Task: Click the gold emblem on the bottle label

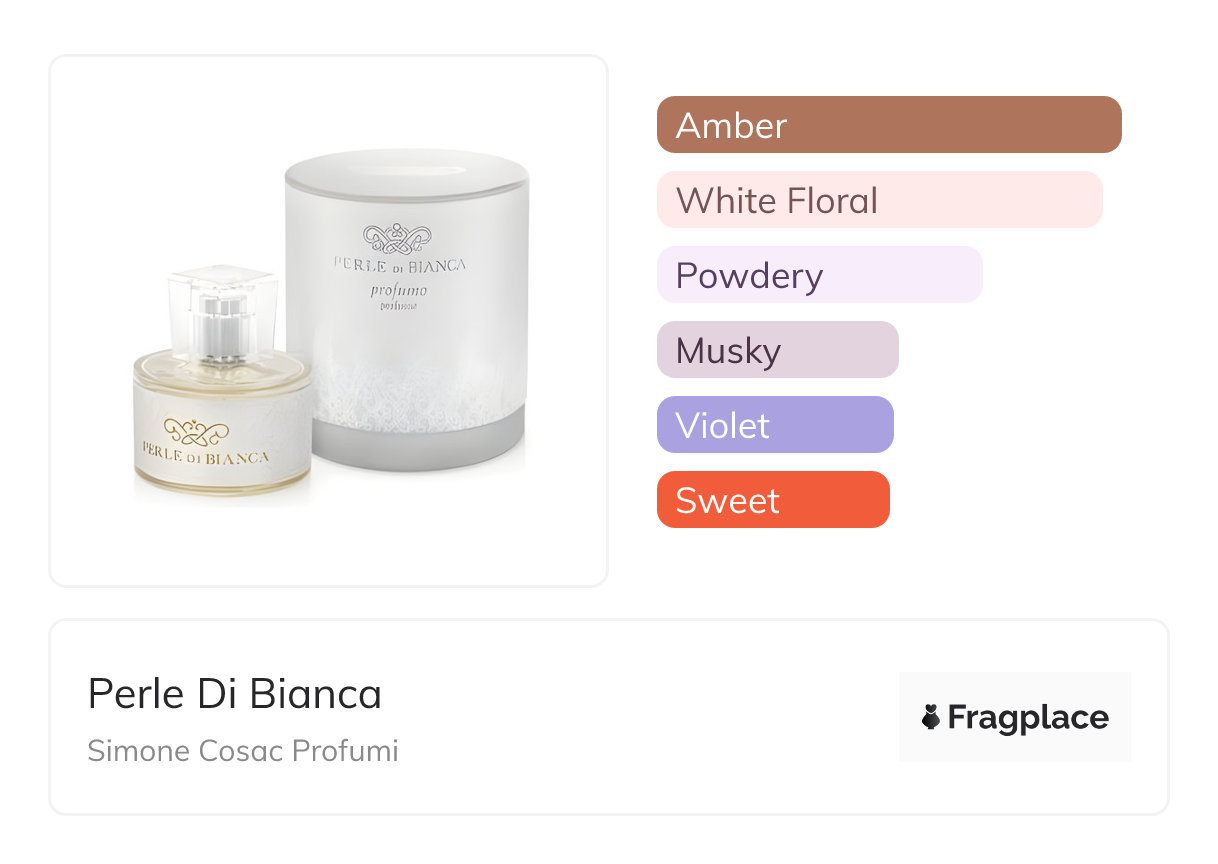Action: click(197, 432)
